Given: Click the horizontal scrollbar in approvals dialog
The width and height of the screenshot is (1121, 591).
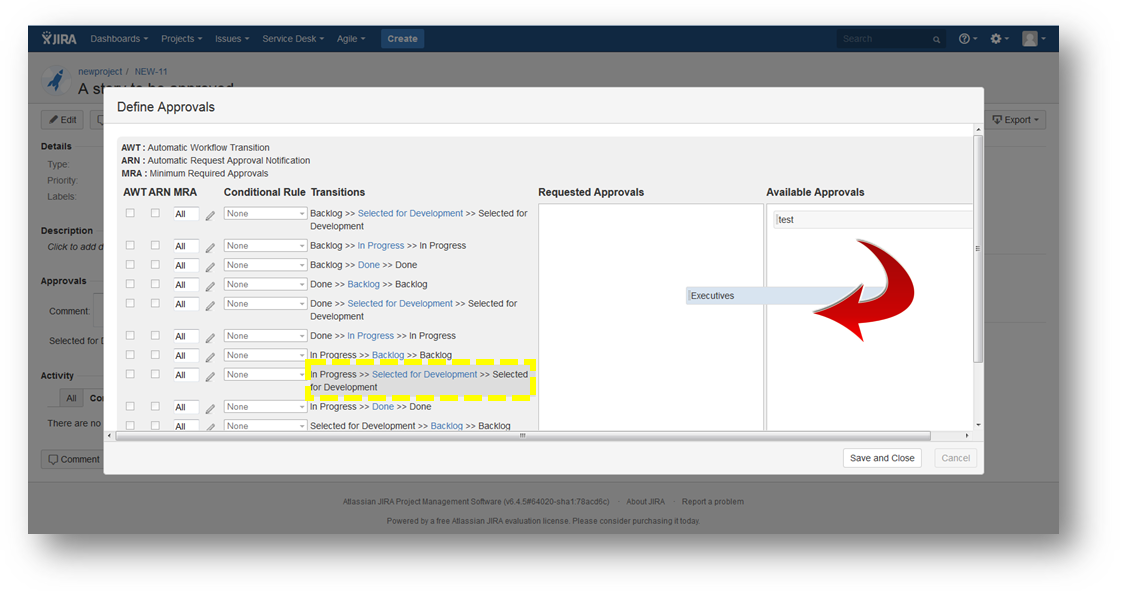Looking at the screenshot, I should tap(522, 436).
